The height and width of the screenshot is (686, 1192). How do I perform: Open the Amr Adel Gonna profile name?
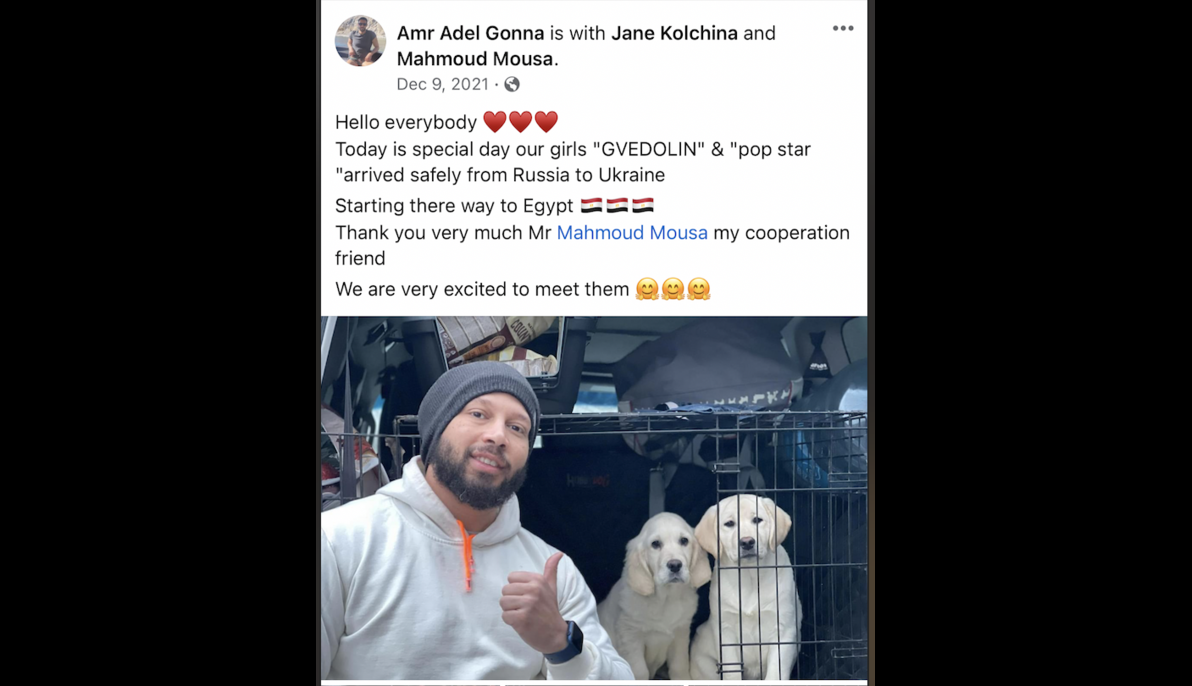471,33
